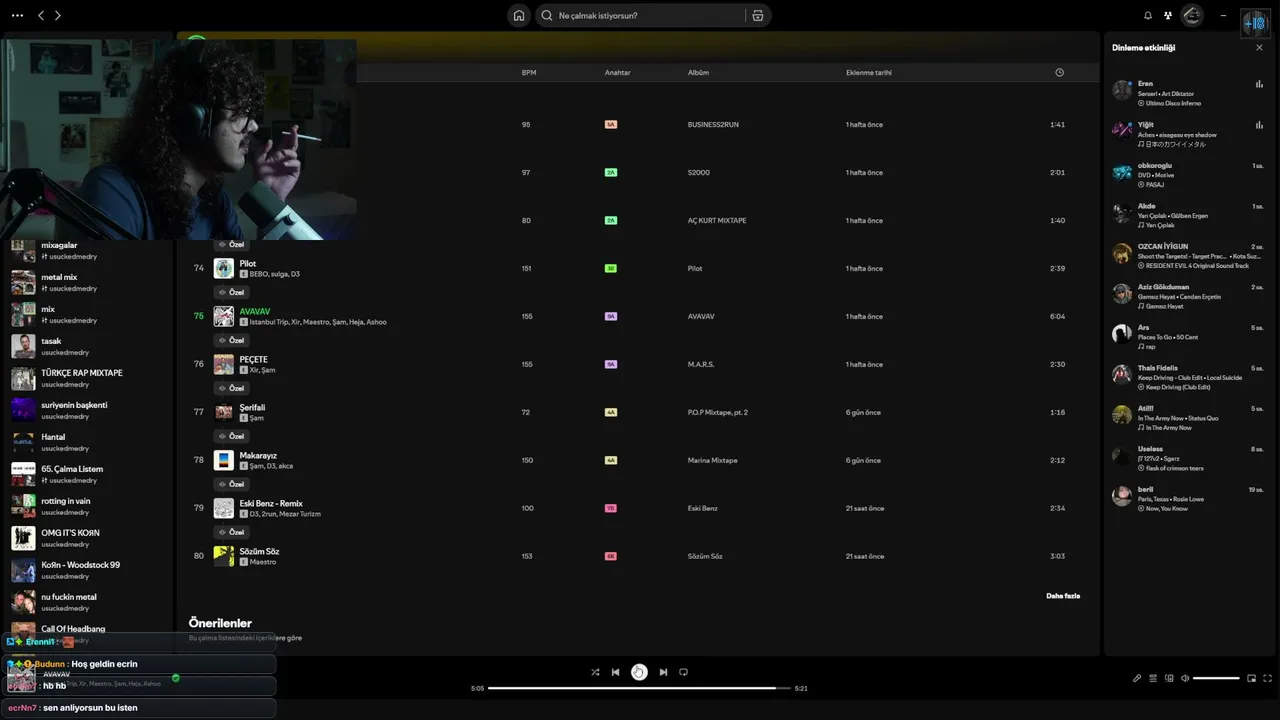The image size is (1280, 720).
Task: Sort by Eklenme tarihi column header
Action: tap(869, 73)
